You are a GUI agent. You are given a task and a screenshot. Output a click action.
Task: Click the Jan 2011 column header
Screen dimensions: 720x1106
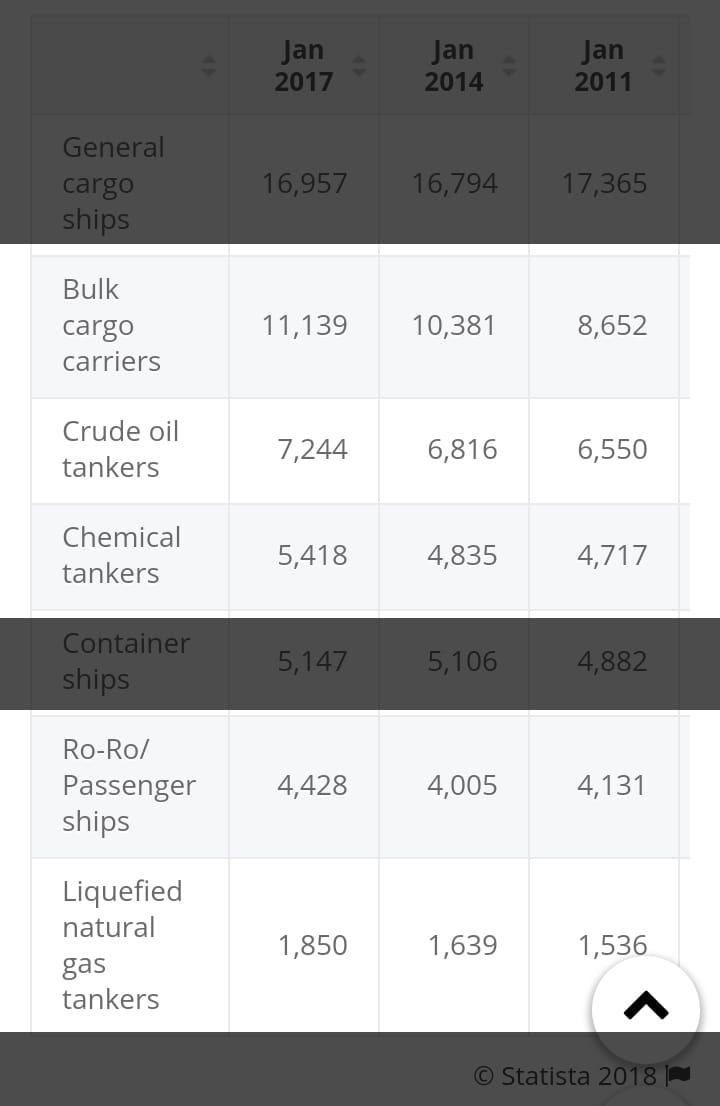click(603, 66)
